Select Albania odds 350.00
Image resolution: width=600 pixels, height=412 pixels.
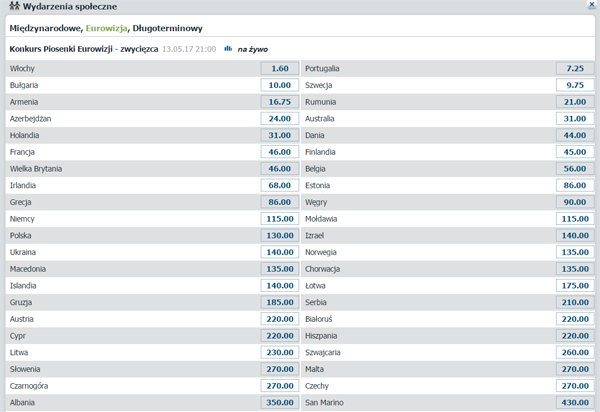click(x=280, y=402)
